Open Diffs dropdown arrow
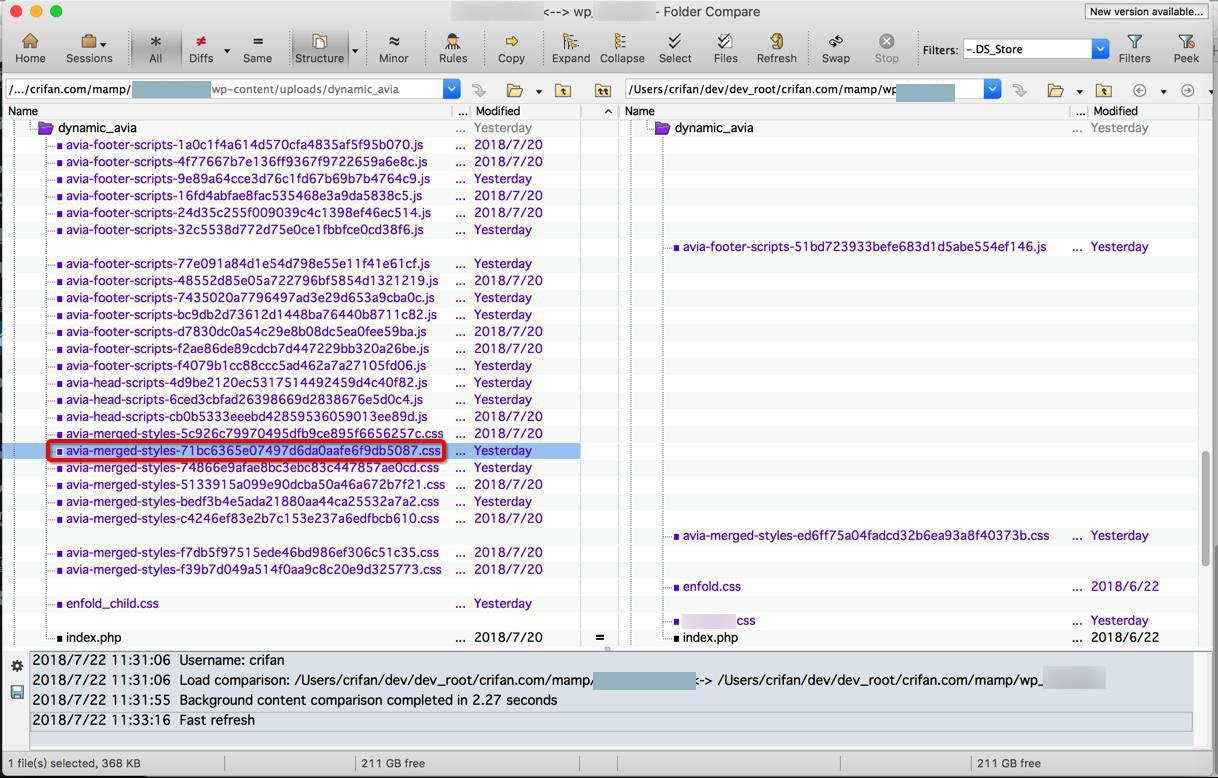Image resolution: width=1218 pixels, height=778 pixels. tap(227, 50)
